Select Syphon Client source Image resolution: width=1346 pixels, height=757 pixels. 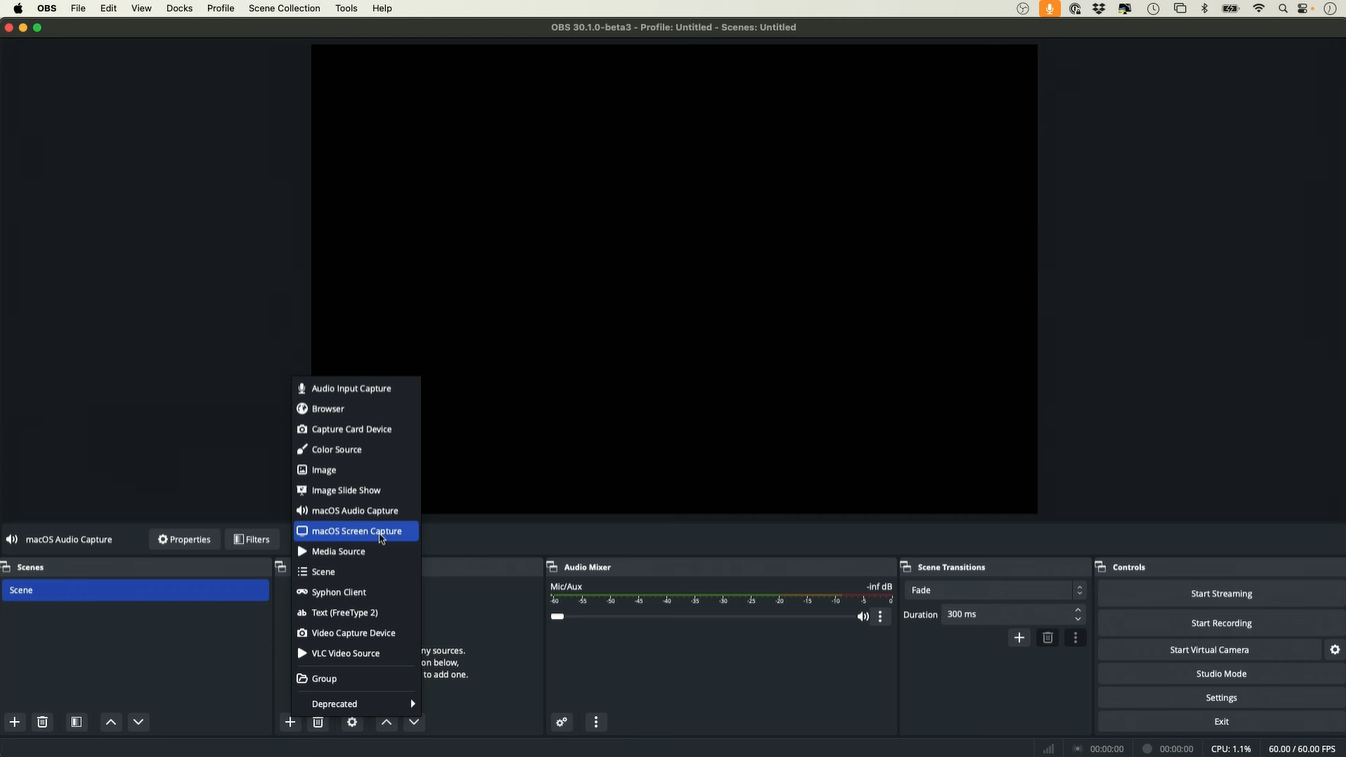point(356,593)
